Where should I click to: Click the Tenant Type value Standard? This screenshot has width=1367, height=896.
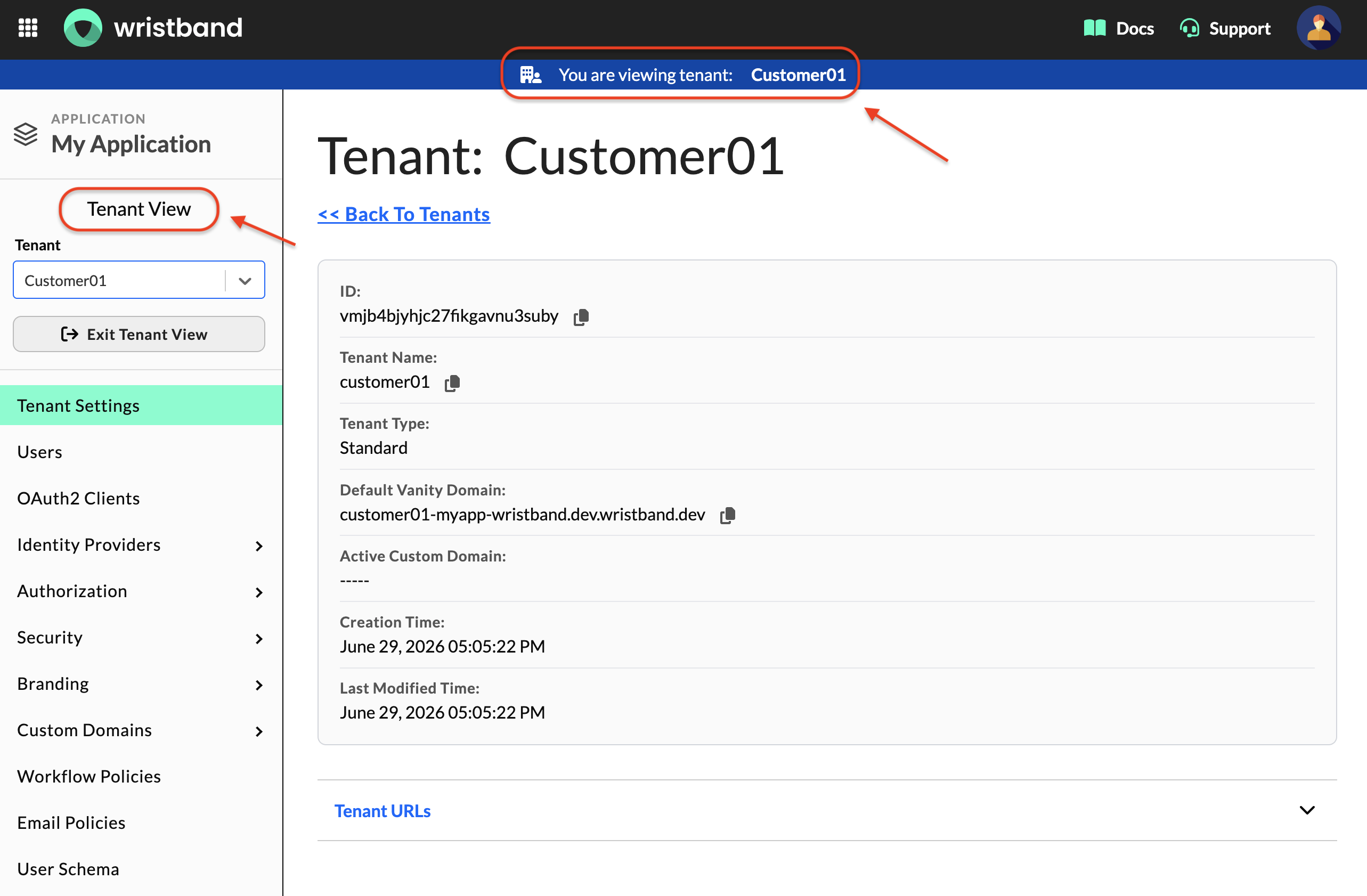373,448
